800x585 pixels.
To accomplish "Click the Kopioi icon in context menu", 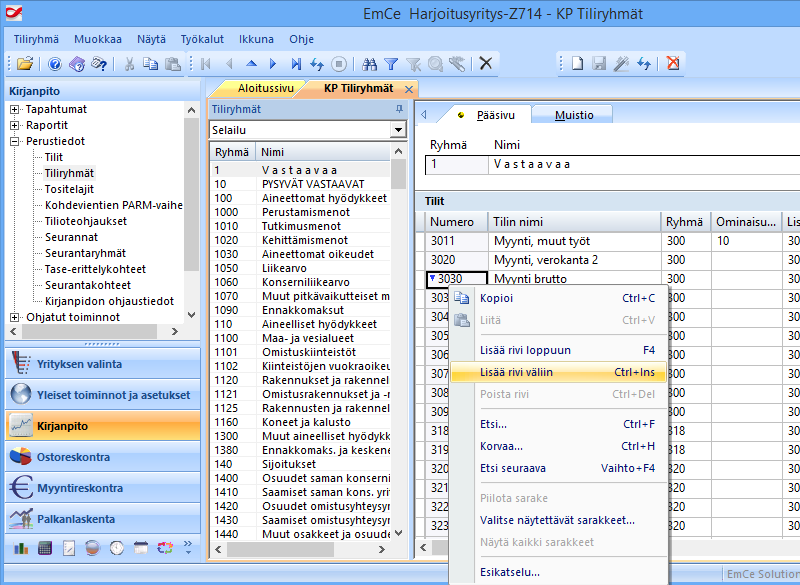I will (462, 298).
